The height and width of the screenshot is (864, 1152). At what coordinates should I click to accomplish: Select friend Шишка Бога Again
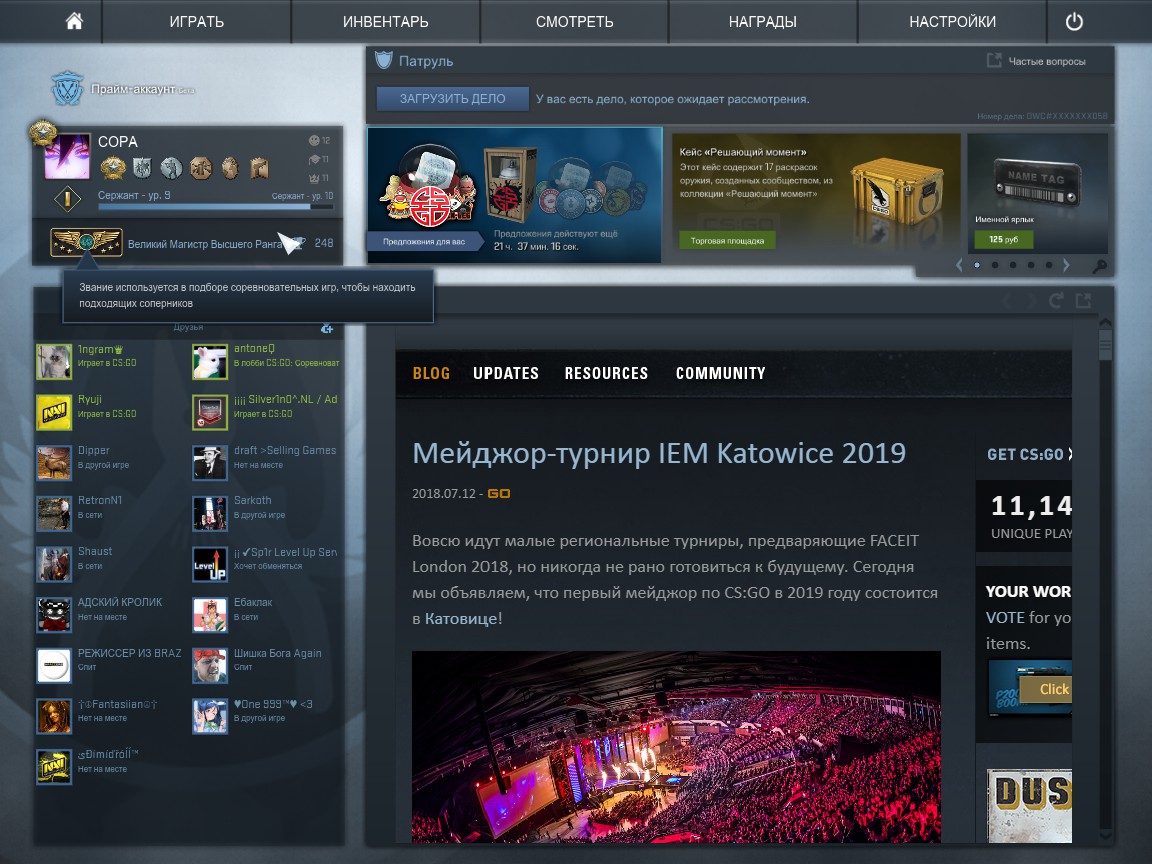click(266, 666)
